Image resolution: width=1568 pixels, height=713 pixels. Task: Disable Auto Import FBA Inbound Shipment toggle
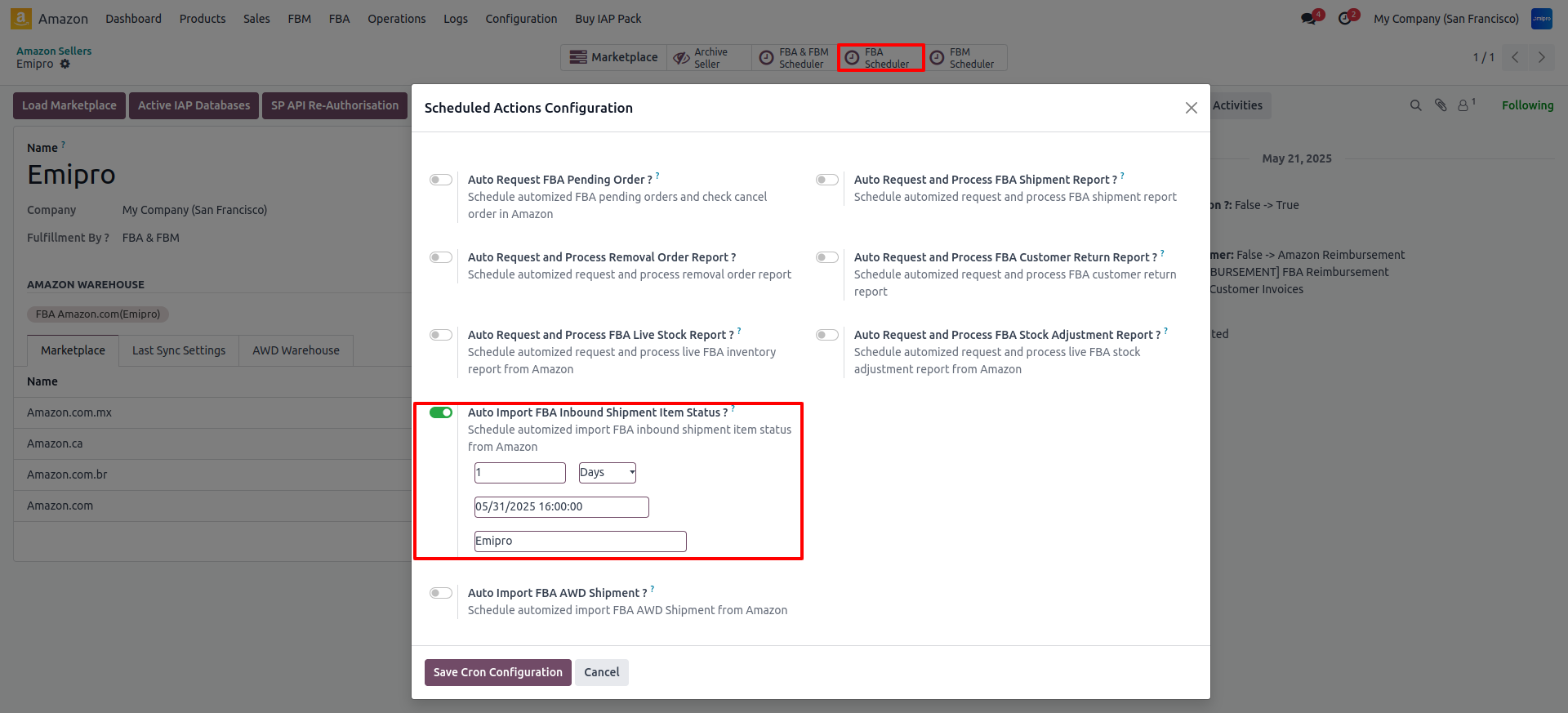pos(441,412)
